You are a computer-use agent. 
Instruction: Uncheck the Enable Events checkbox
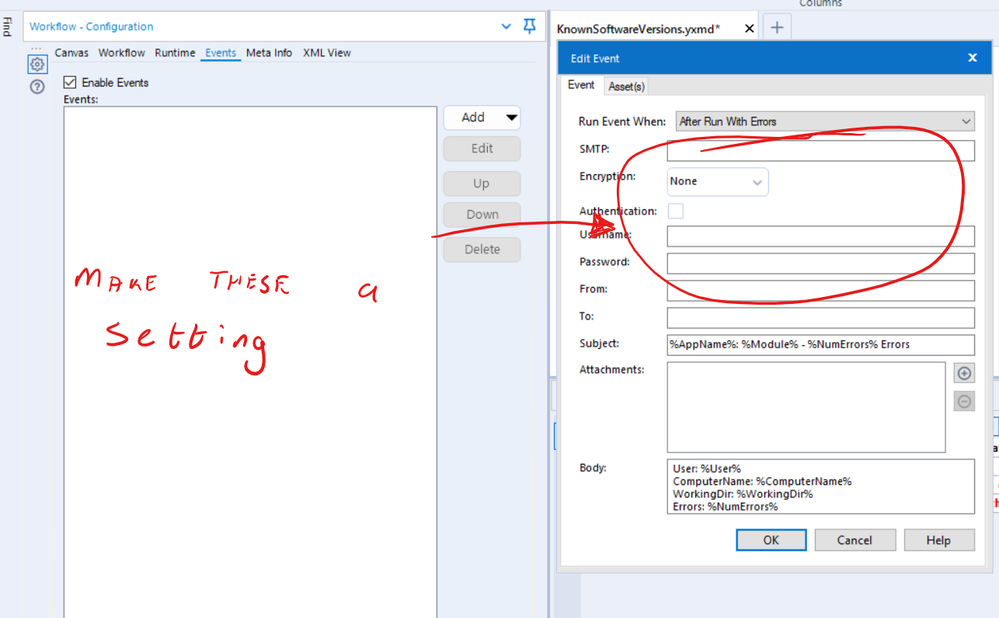coord(69,82)
